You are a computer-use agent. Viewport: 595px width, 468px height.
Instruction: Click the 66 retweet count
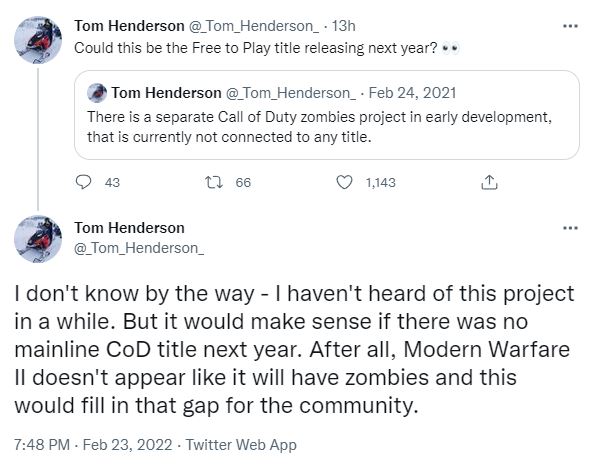(243, 183)
